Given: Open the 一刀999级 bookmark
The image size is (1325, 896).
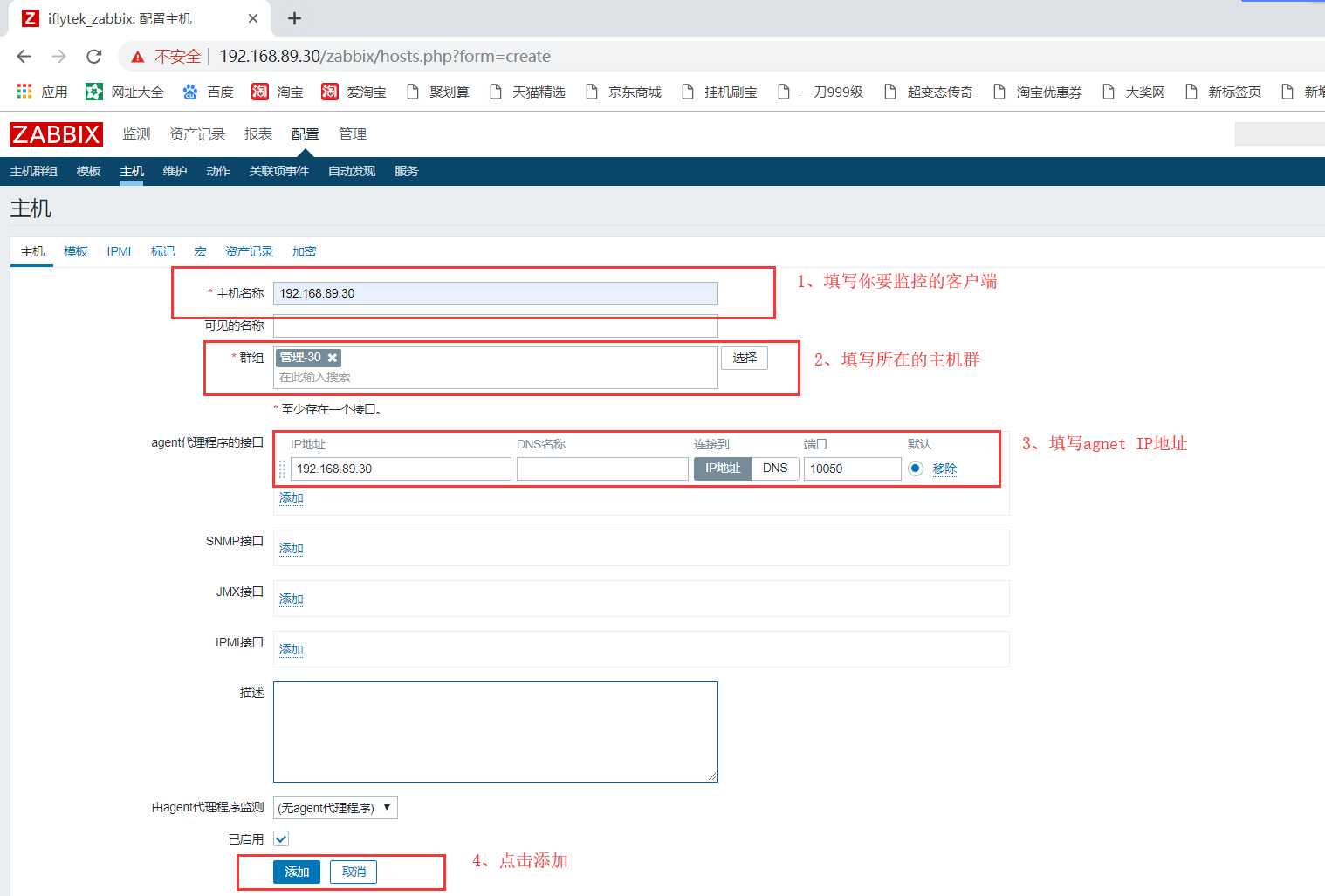Looking at the screenshot, I should coord(820,92).
